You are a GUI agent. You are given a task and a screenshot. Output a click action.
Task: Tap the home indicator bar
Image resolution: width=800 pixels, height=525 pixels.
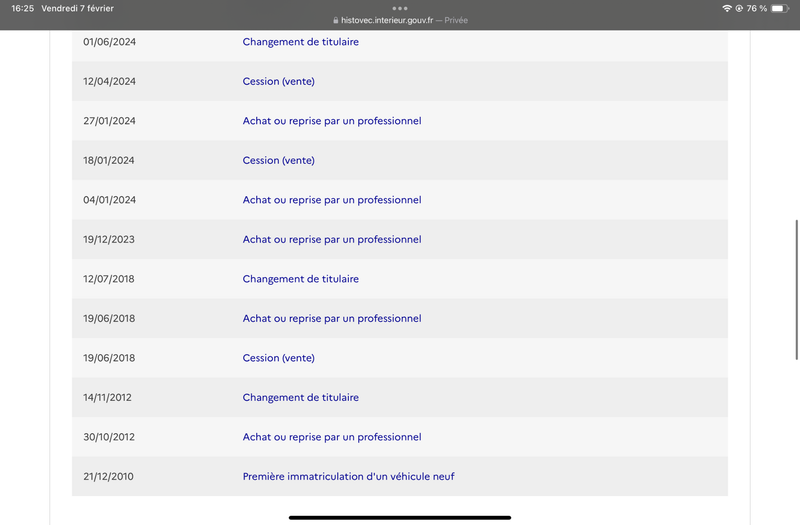[x=400, y=517]
